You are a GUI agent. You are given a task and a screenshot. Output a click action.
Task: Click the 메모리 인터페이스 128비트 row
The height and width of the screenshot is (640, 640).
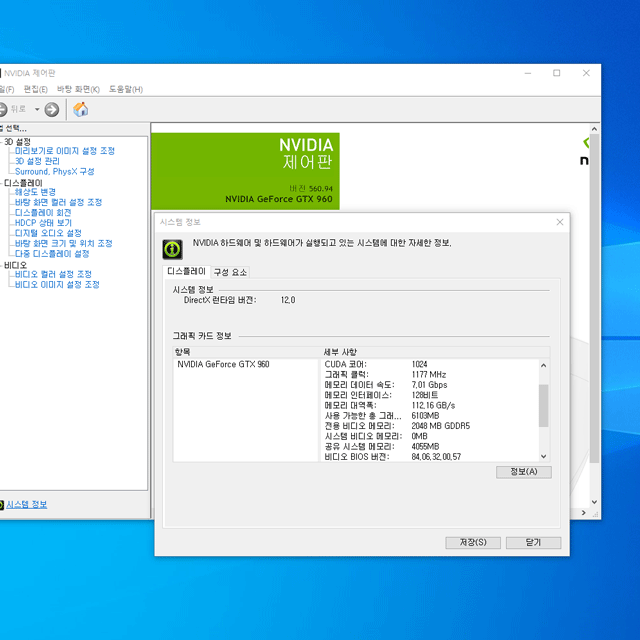click(x=429, y=395)
